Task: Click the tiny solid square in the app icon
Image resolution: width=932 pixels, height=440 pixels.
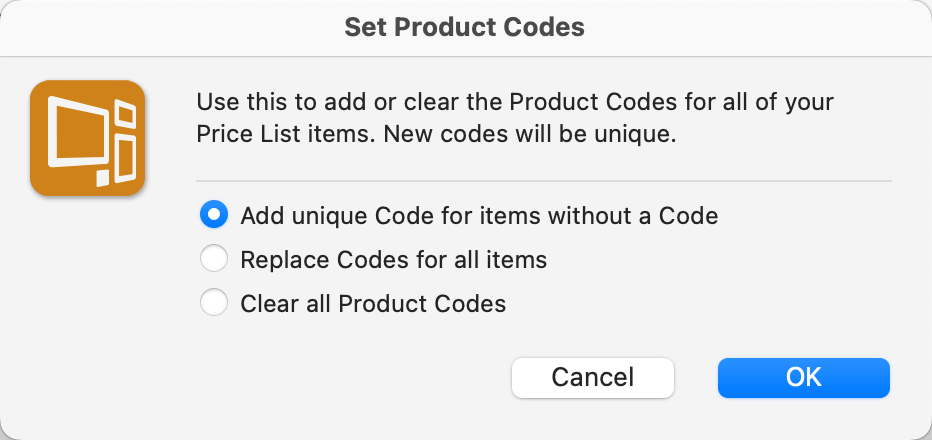Action: click(x=103, y=179)
